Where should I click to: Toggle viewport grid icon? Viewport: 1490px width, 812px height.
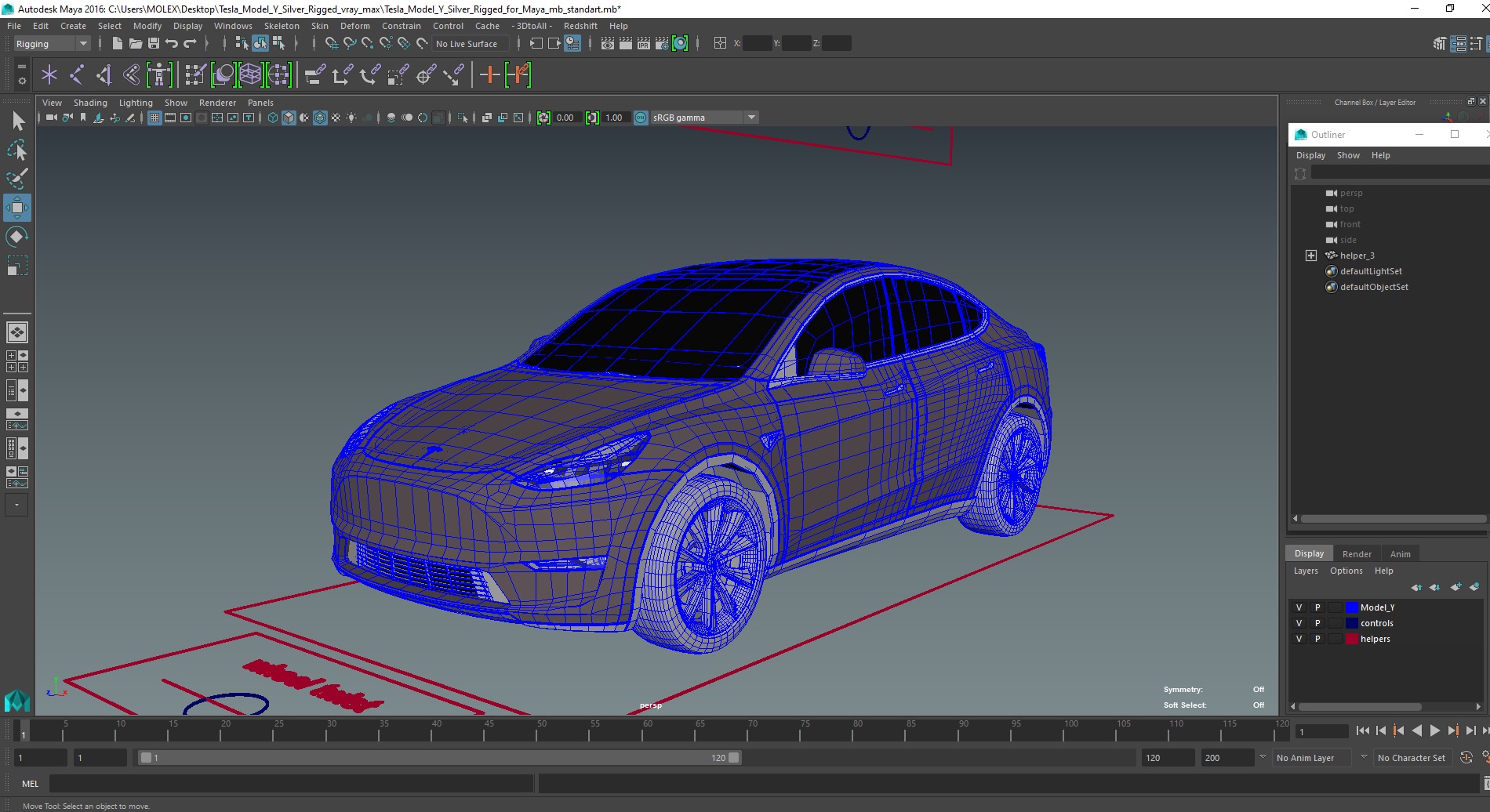point(154,118)
